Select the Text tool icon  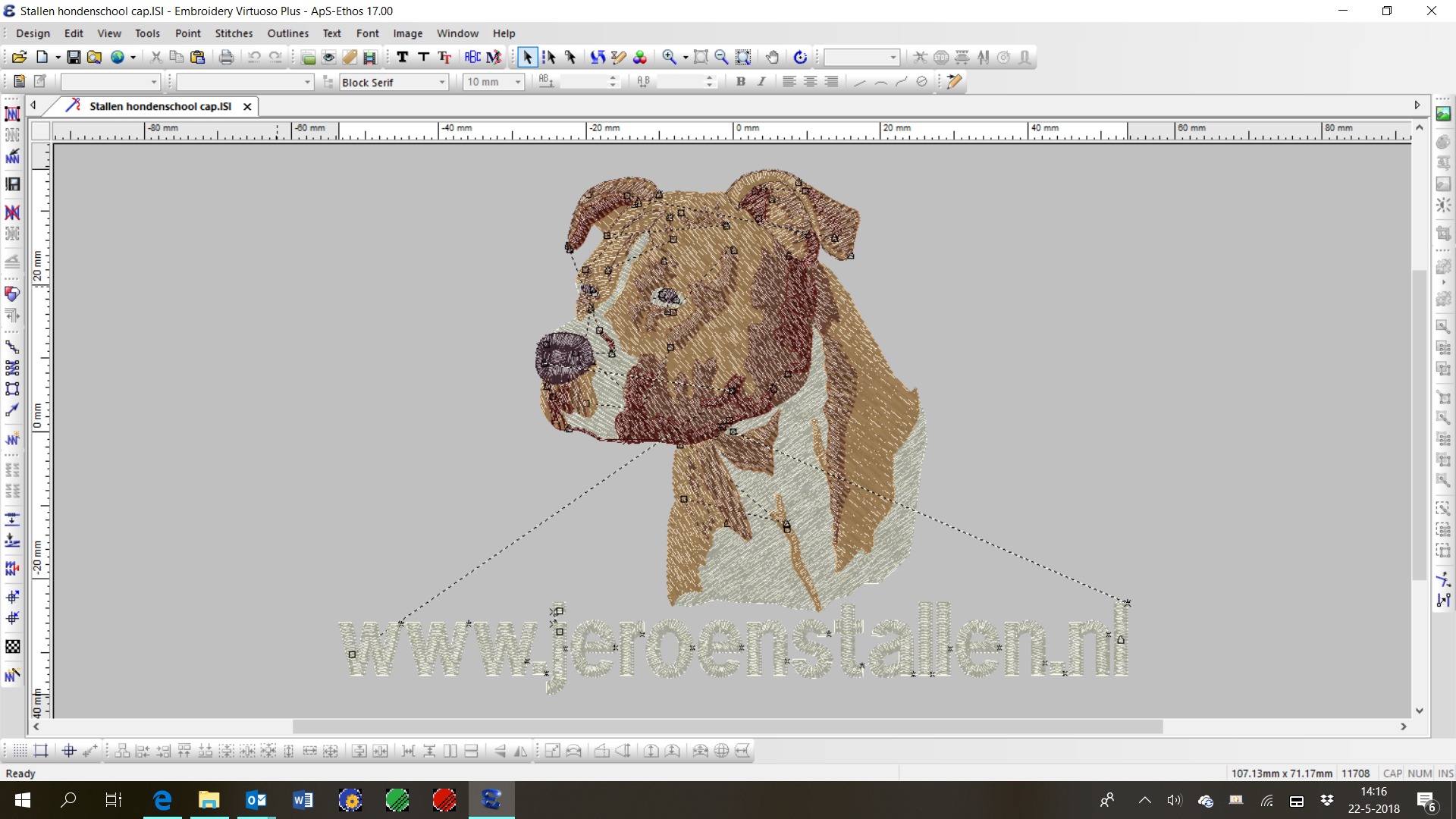click(403, 57)
